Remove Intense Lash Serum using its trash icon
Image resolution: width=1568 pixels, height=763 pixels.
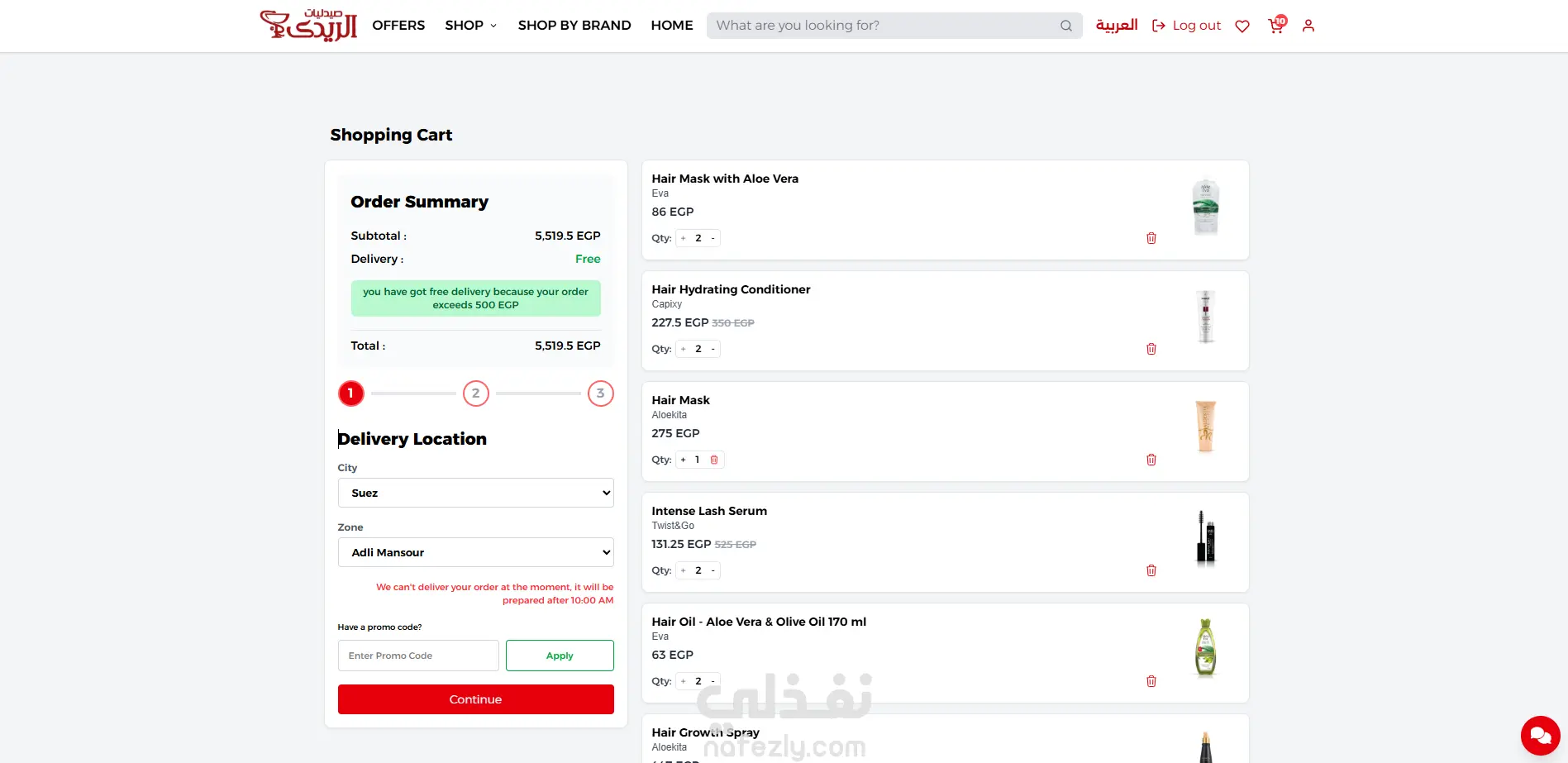(x=1151, y=570)
